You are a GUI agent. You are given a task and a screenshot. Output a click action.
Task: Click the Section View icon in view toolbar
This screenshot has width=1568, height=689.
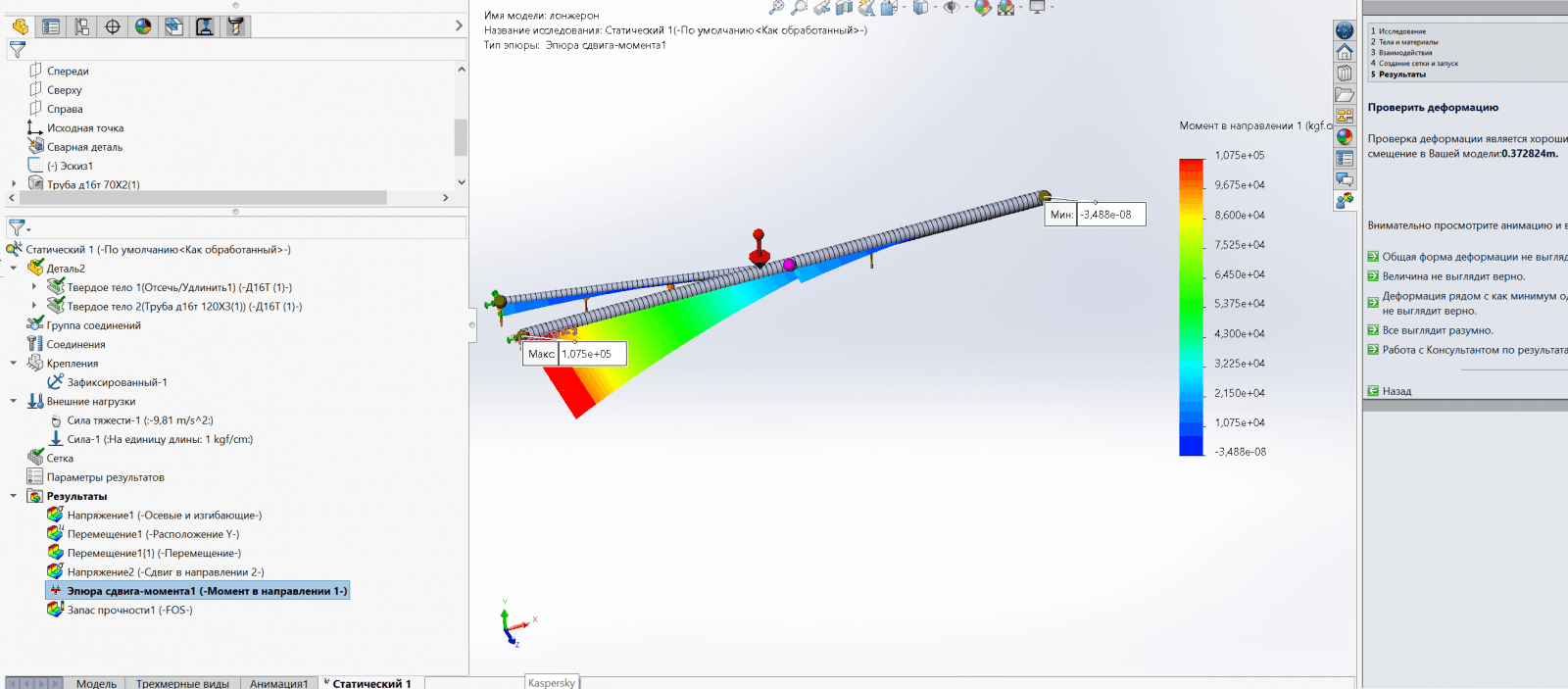point(843,8)
